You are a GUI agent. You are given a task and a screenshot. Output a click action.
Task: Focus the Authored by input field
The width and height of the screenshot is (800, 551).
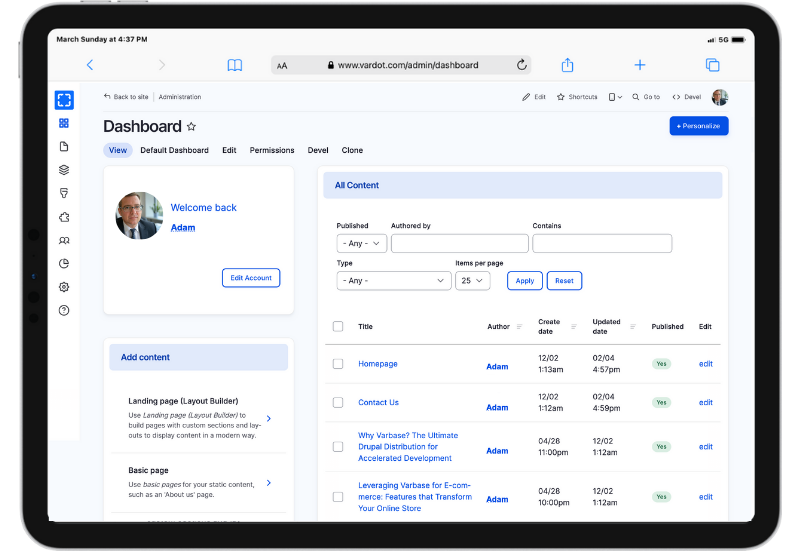click(460, 243)
